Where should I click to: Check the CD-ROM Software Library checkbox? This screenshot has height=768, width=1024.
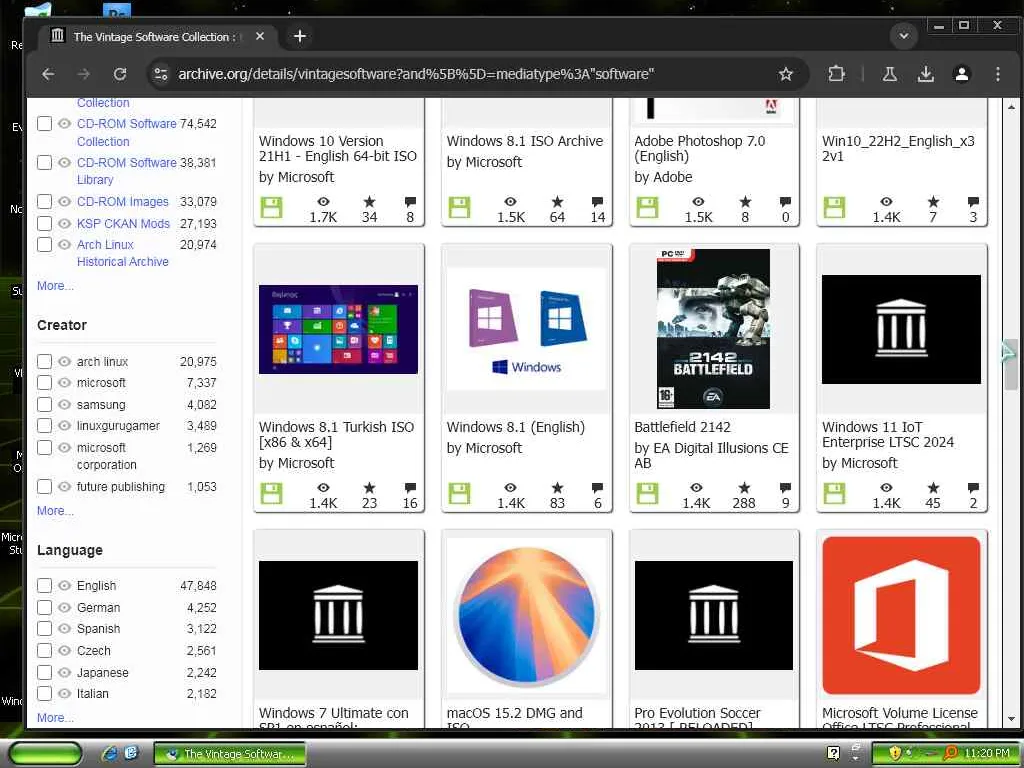(44, 162)
